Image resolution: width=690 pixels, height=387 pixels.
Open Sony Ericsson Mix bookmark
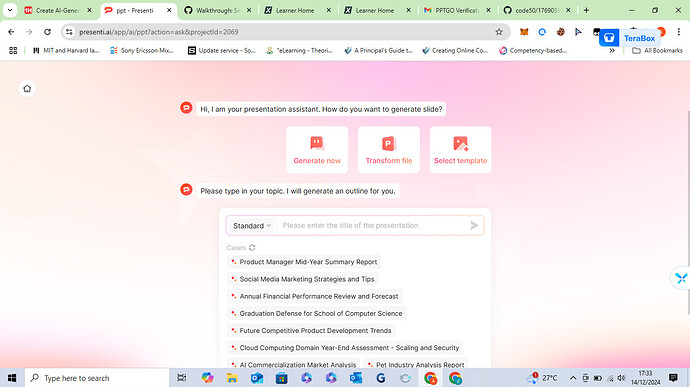(x=142, y=51)
